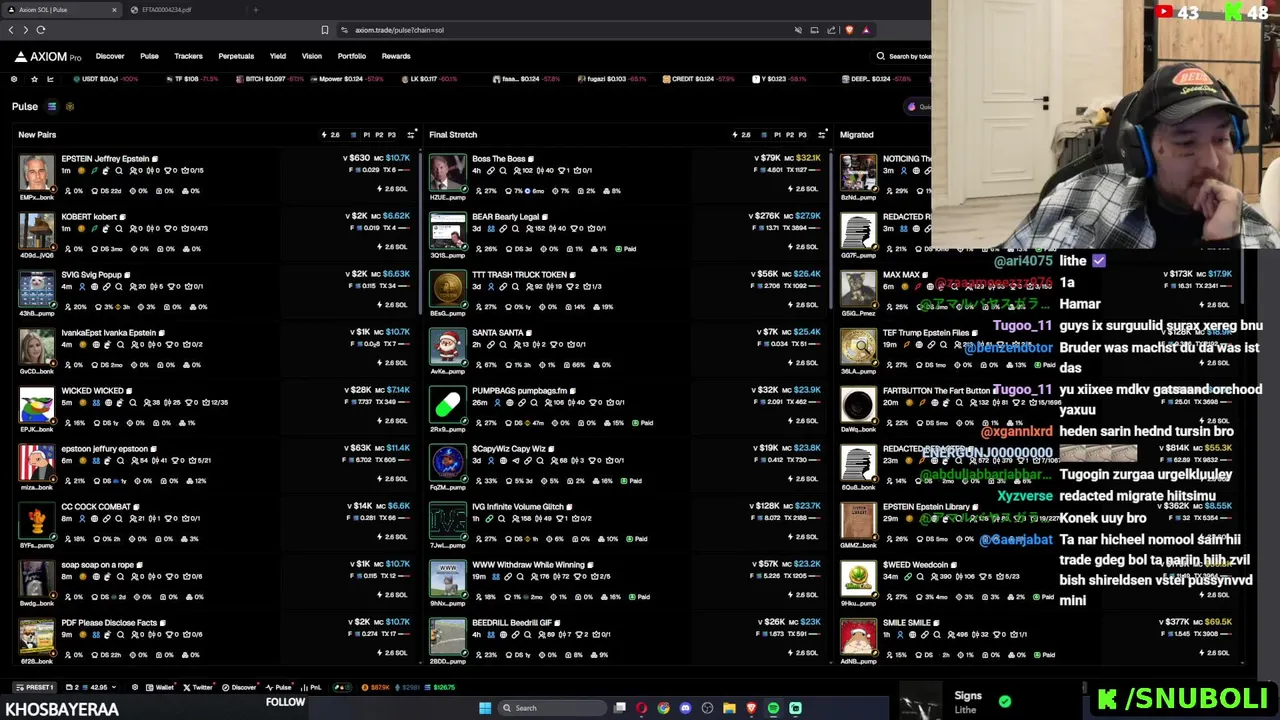The image size is (1280, 720).
Task: Select Solana chain icon next to Pulse
Action: click(52, 106)
